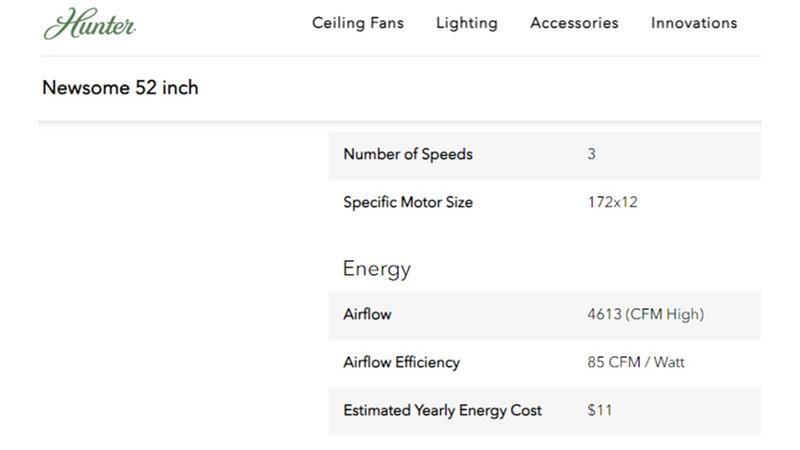Viewport: 800px width, 450px height.
Task: Click the '52 inch' text in the title
Action: pyautogui.click(x=167, y=88)
